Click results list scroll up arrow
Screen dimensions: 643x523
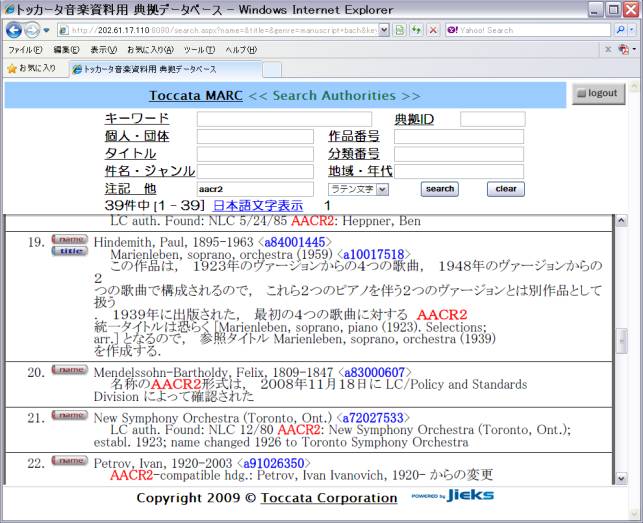(621, 221)
